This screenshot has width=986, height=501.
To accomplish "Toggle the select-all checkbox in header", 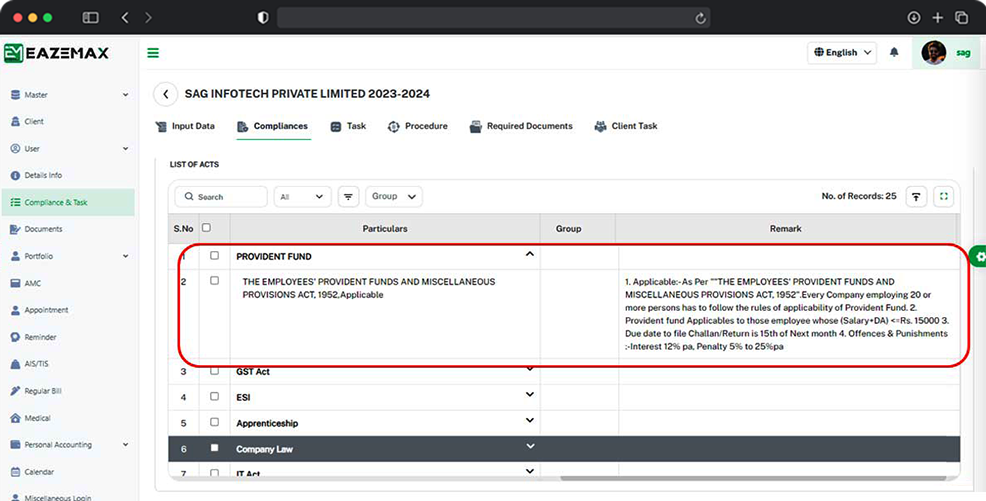I will click(206, 228).
